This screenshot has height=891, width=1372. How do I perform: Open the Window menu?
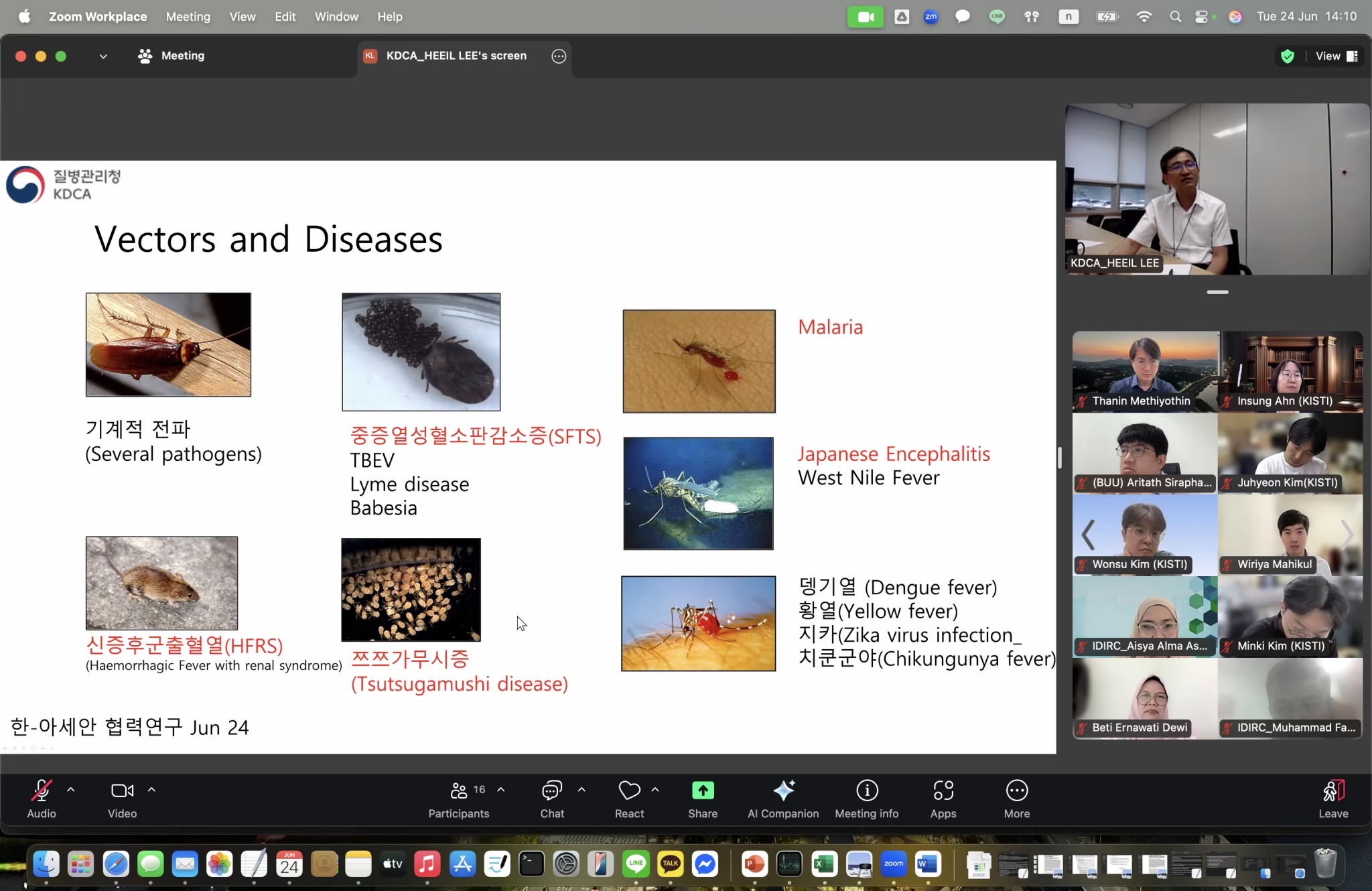(336, 17)
